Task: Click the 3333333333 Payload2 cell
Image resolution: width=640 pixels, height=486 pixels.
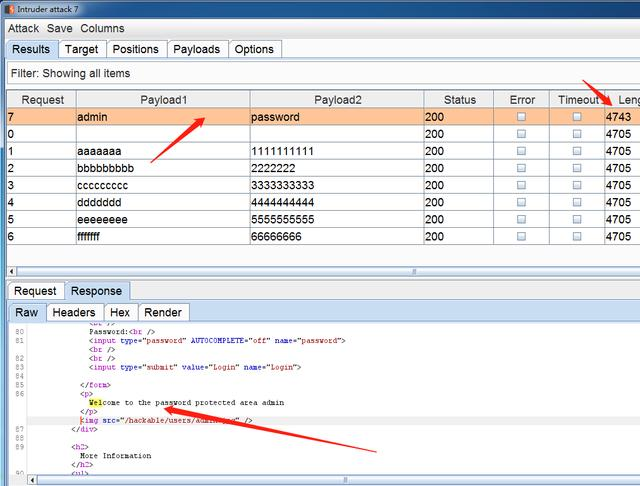Action: tap(337, 186)
